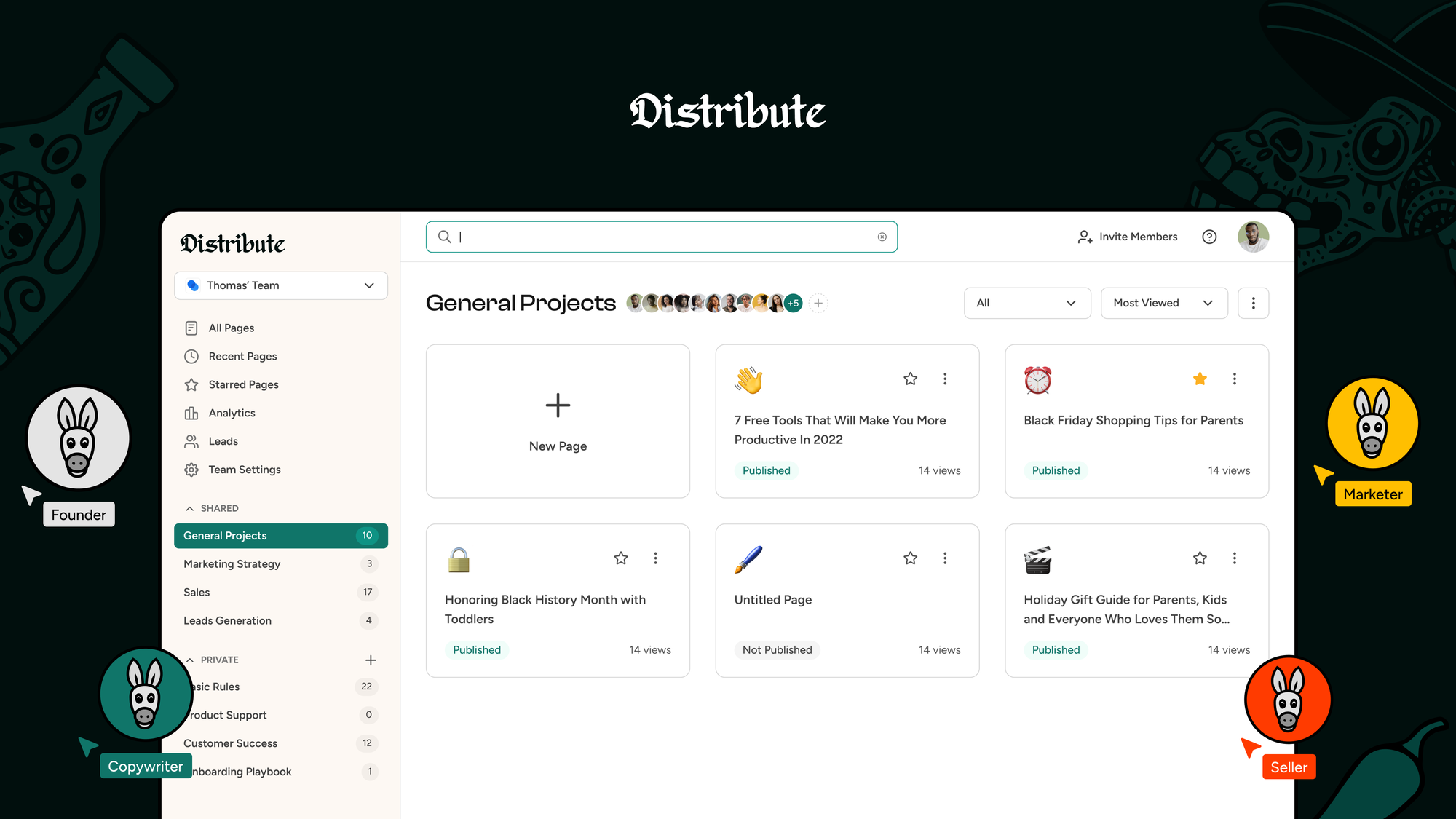The image size is (1456, 819).
Task: Click the star icon on 7 Free Tools page
Action: click(909, 378)
